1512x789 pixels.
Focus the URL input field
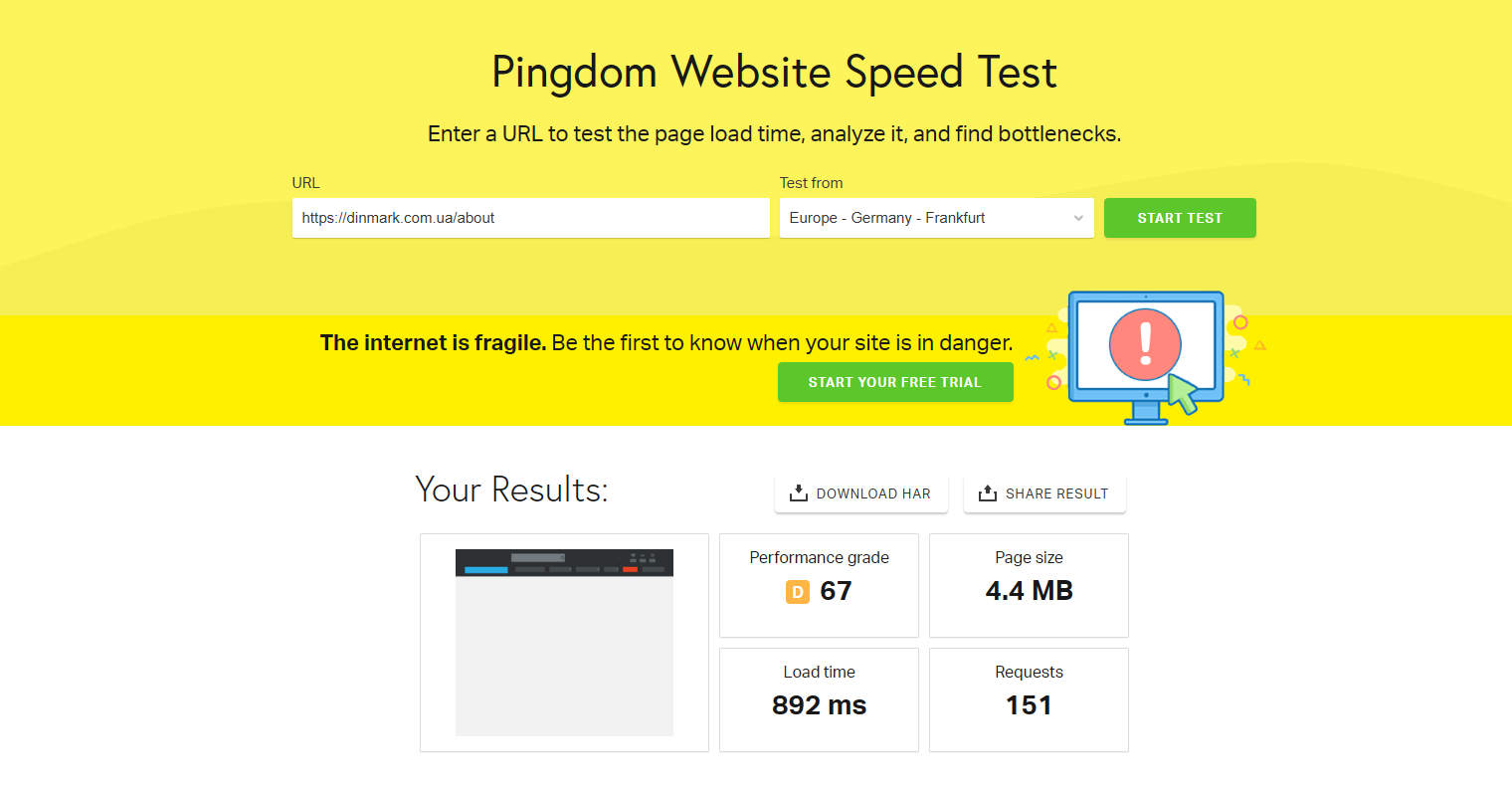point(530,218)
